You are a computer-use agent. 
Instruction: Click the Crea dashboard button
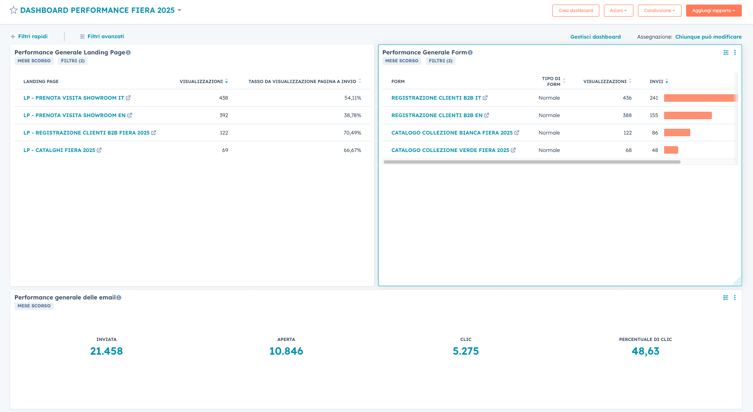tap(575, 10)
